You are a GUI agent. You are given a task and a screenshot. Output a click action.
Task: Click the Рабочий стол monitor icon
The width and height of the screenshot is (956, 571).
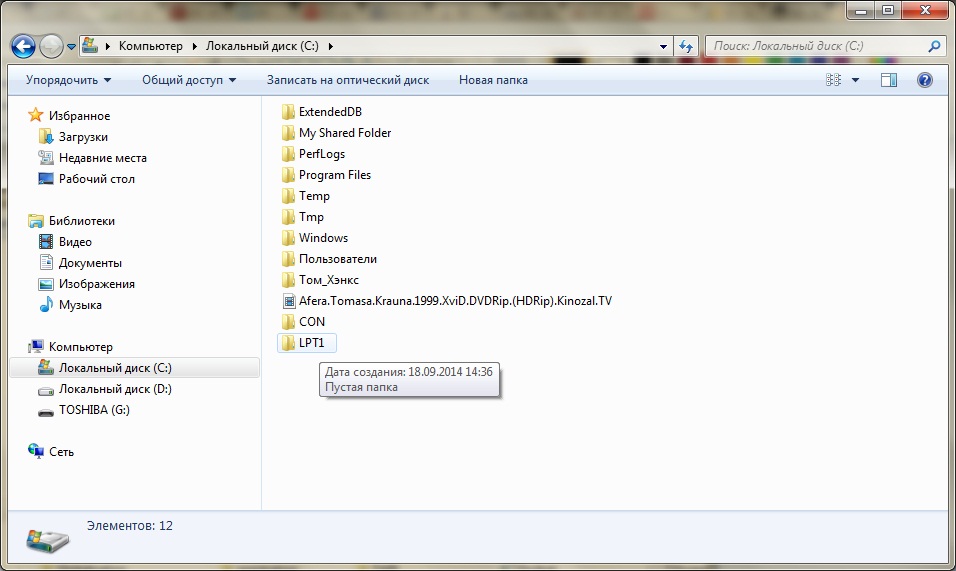tap(46, 179)
